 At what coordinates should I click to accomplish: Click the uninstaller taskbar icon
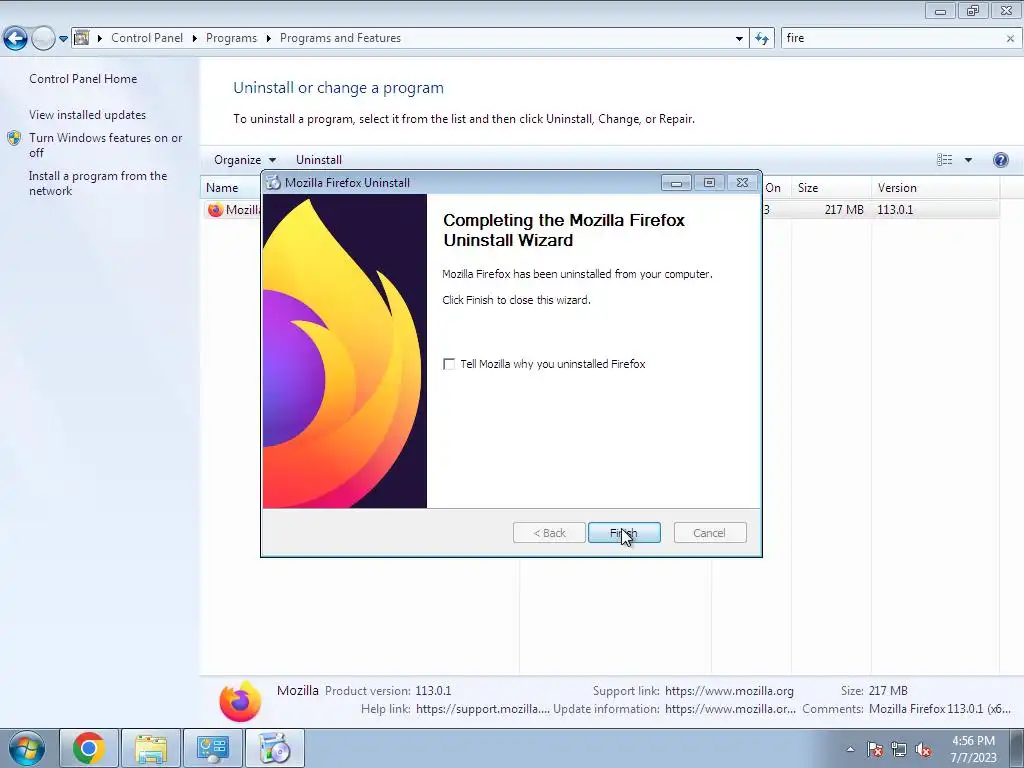(x=275, y=748)
